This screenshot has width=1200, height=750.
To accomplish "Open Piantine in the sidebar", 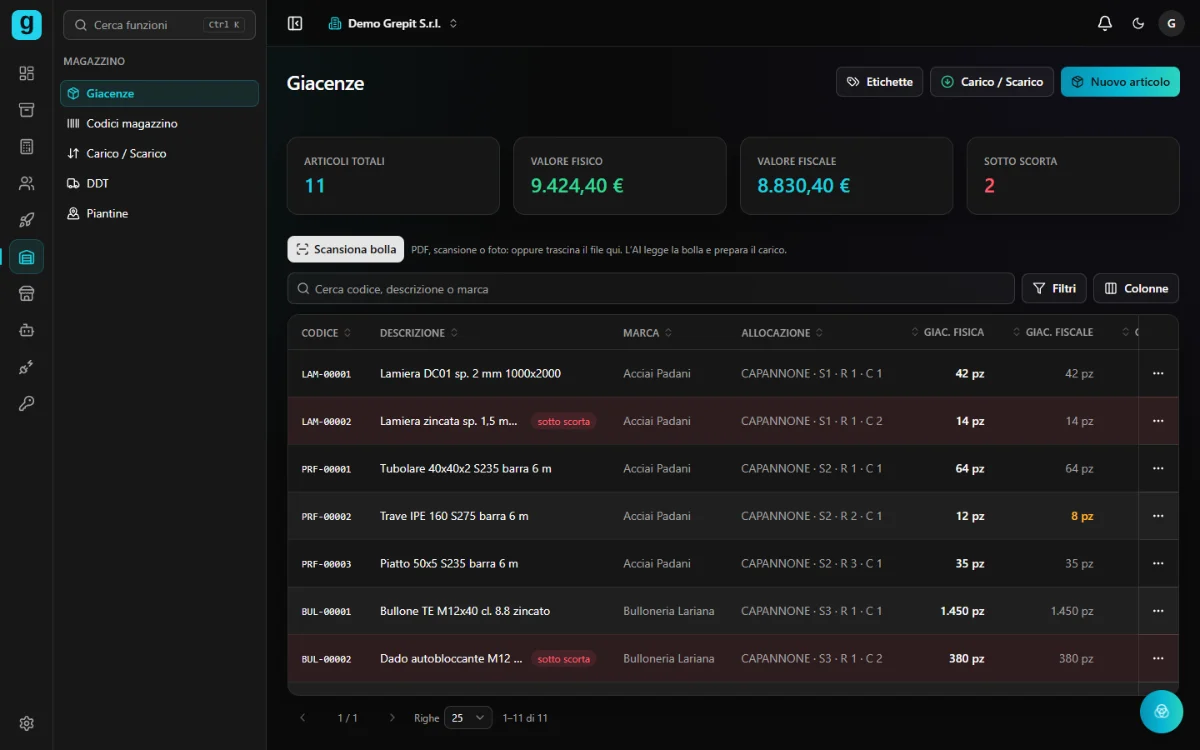I will (x=160, y=213).
